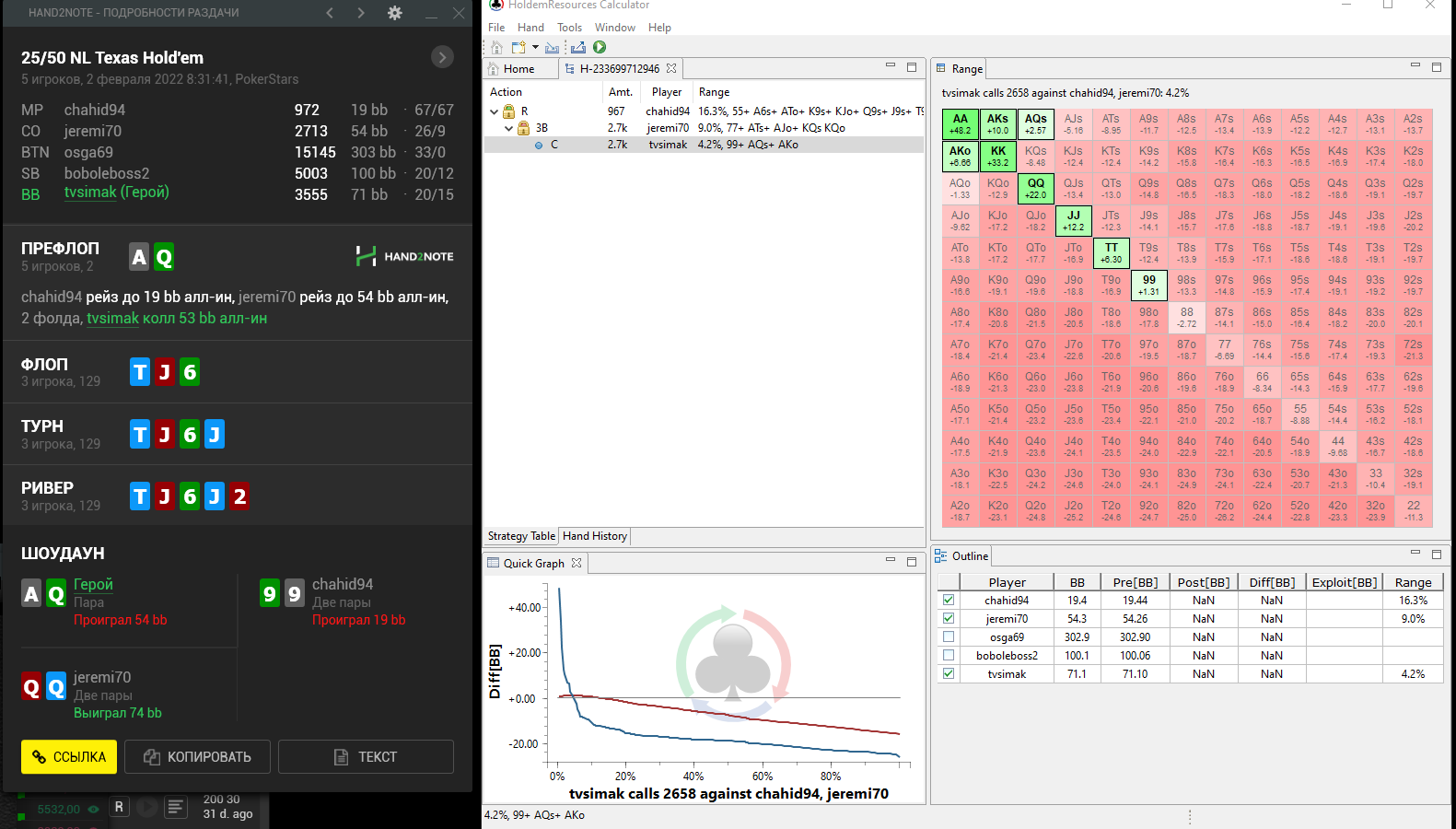Screen dimensions: 1456x829
Task: Open the Window menu
Action: point(614,28)
